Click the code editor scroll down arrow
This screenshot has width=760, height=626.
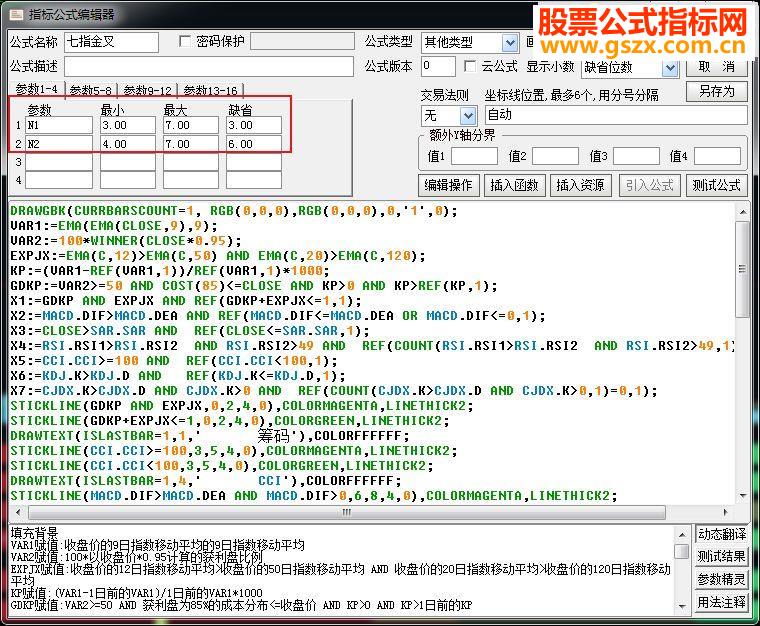tap(742, 496)
